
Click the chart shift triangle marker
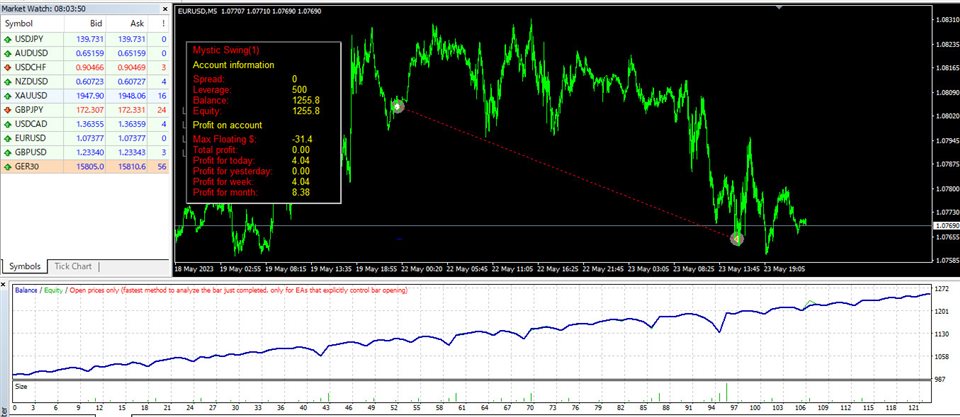tap(779, 7)
